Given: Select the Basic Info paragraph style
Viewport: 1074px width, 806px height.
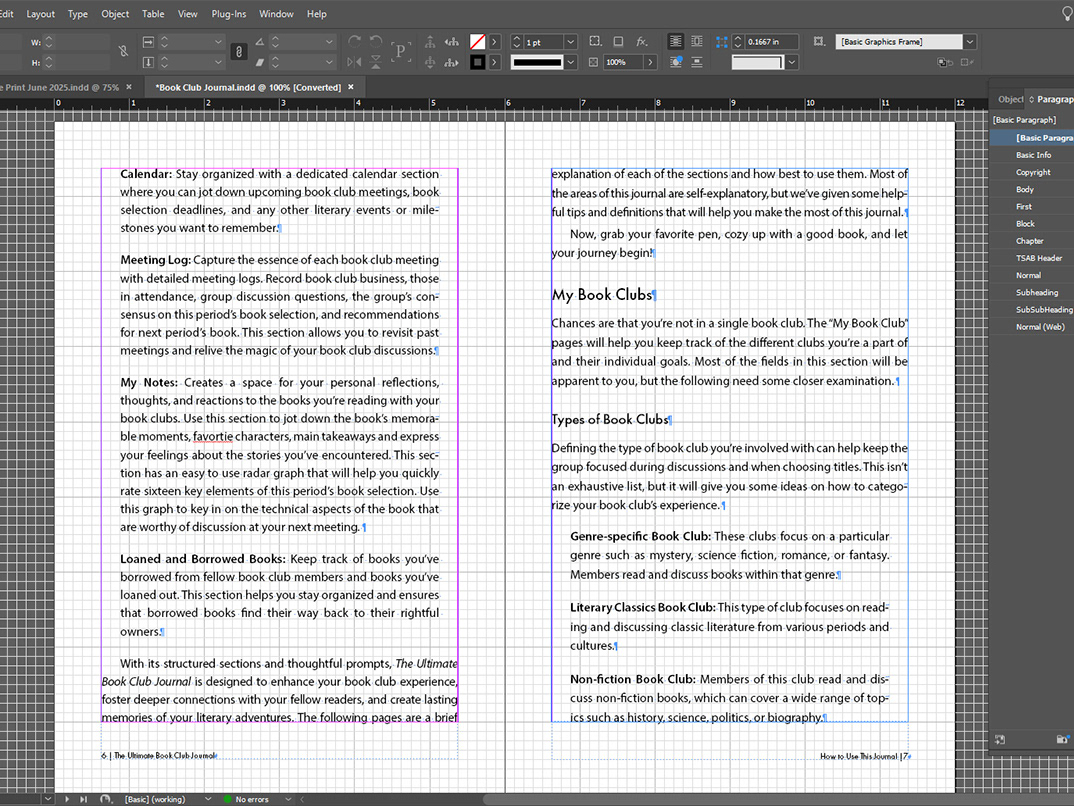Looking at the screenshot, I should point(1033,155).
